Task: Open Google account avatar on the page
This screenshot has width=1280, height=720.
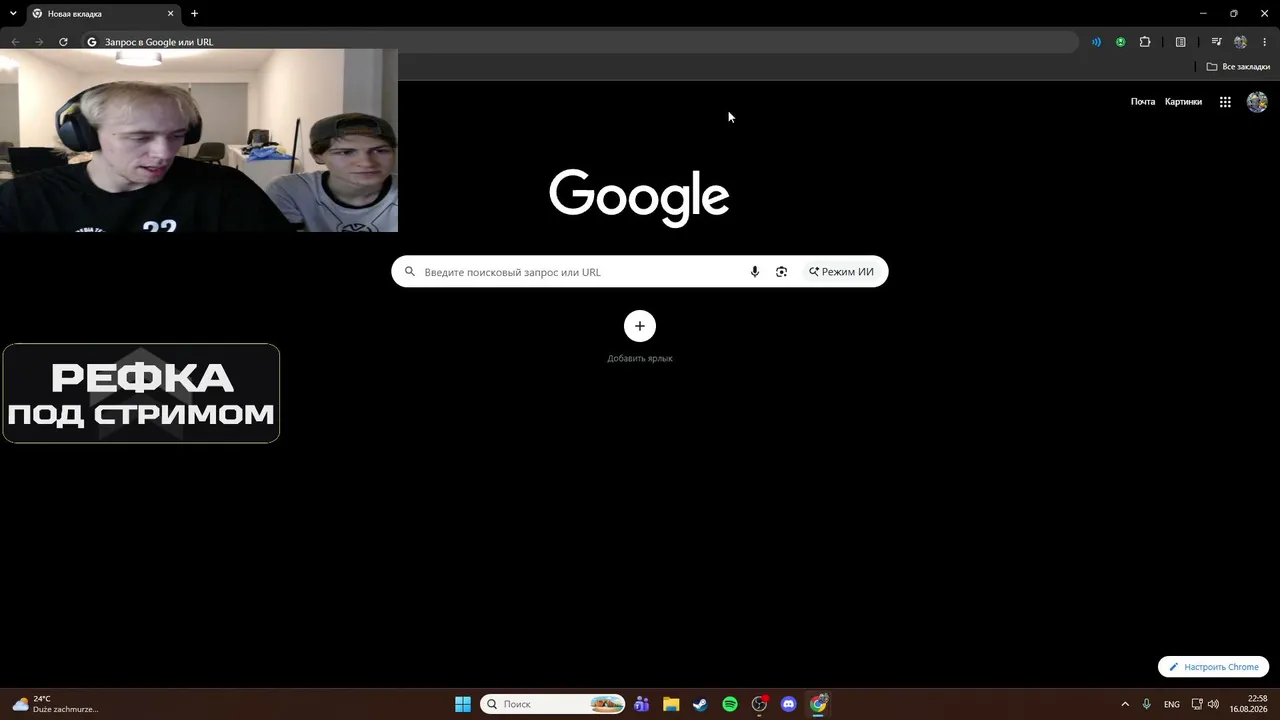Action: 1257,102
